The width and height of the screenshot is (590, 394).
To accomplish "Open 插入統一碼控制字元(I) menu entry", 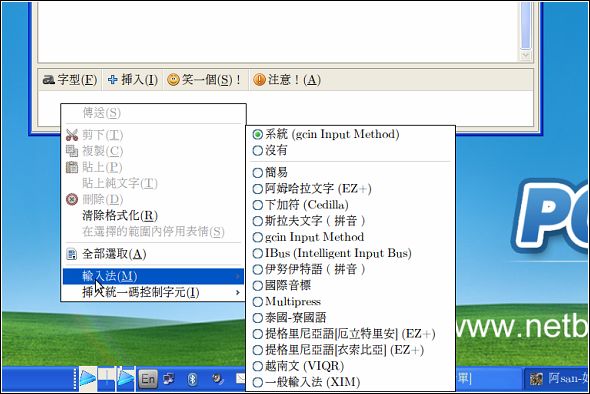I will click(153, 292).
